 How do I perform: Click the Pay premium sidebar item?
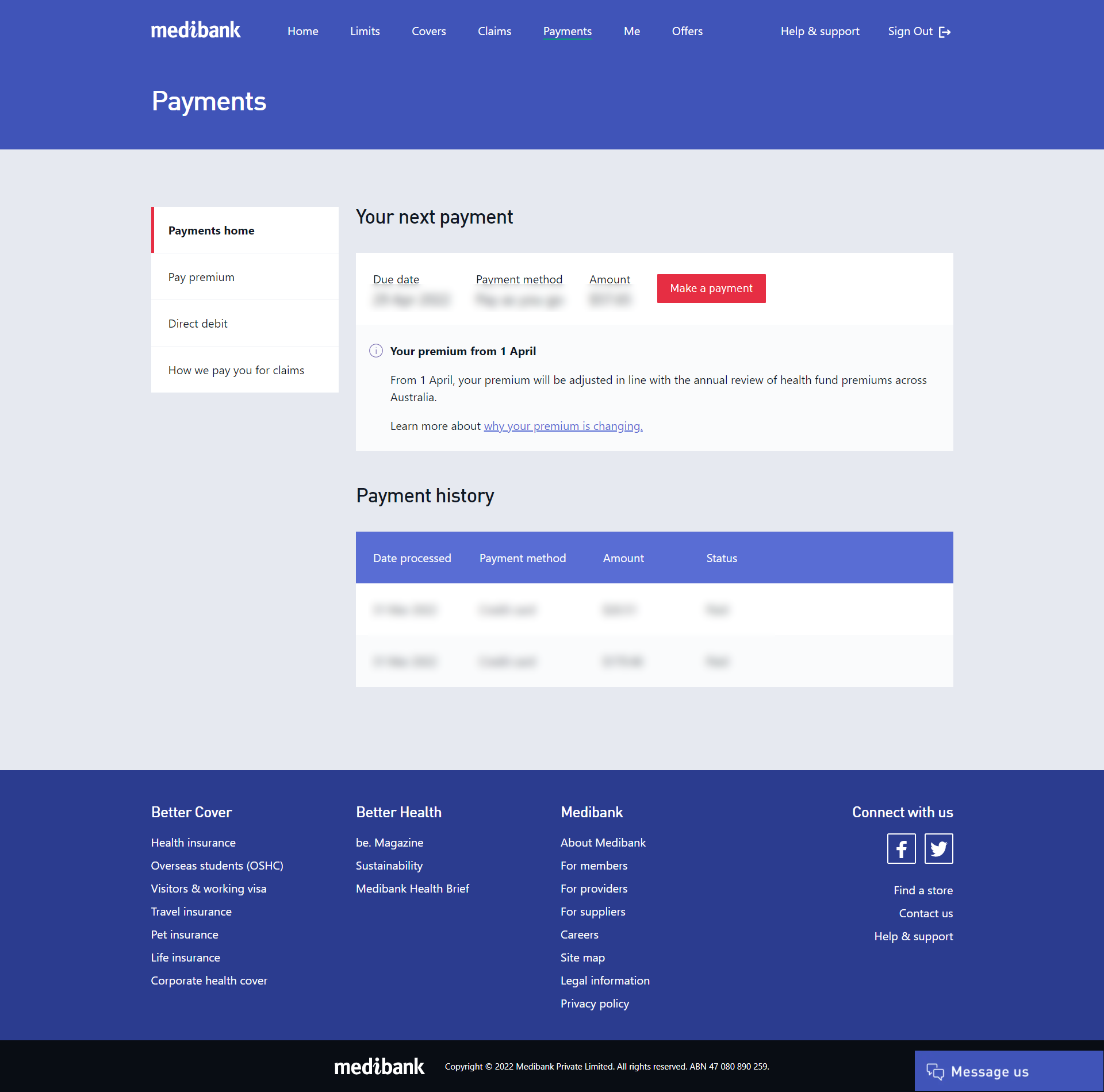coord(200,276)
